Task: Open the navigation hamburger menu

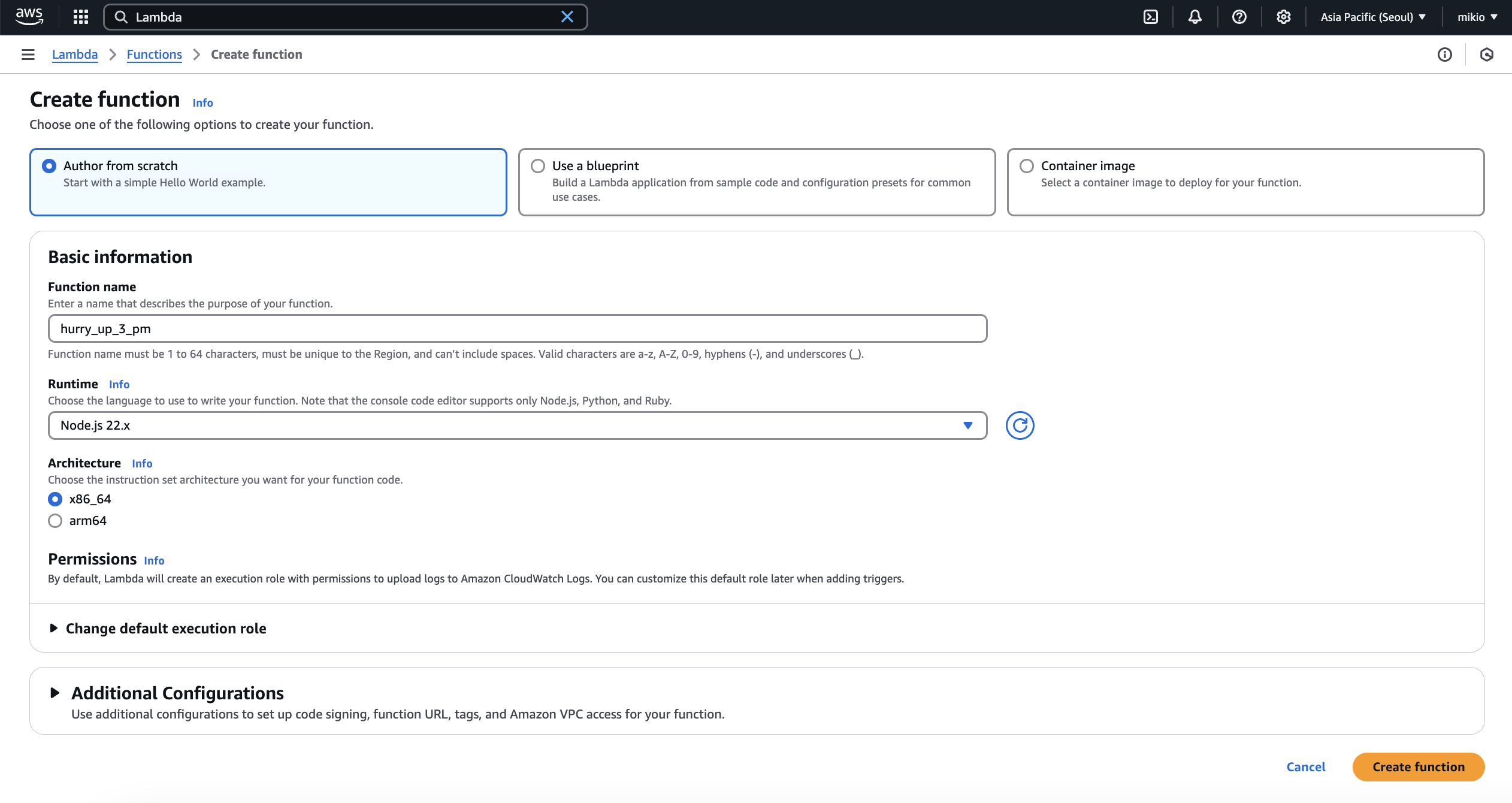Action: [28, 54]
